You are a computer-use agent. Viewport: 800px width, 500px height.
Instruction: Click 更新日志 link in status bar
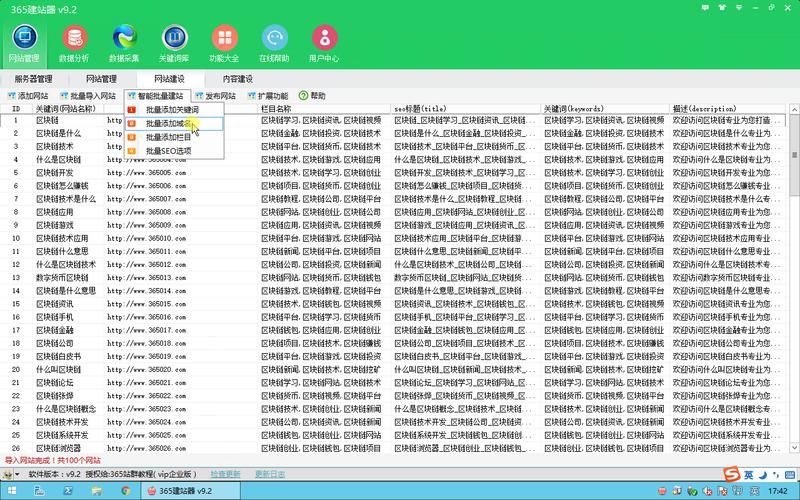[270, 474]
